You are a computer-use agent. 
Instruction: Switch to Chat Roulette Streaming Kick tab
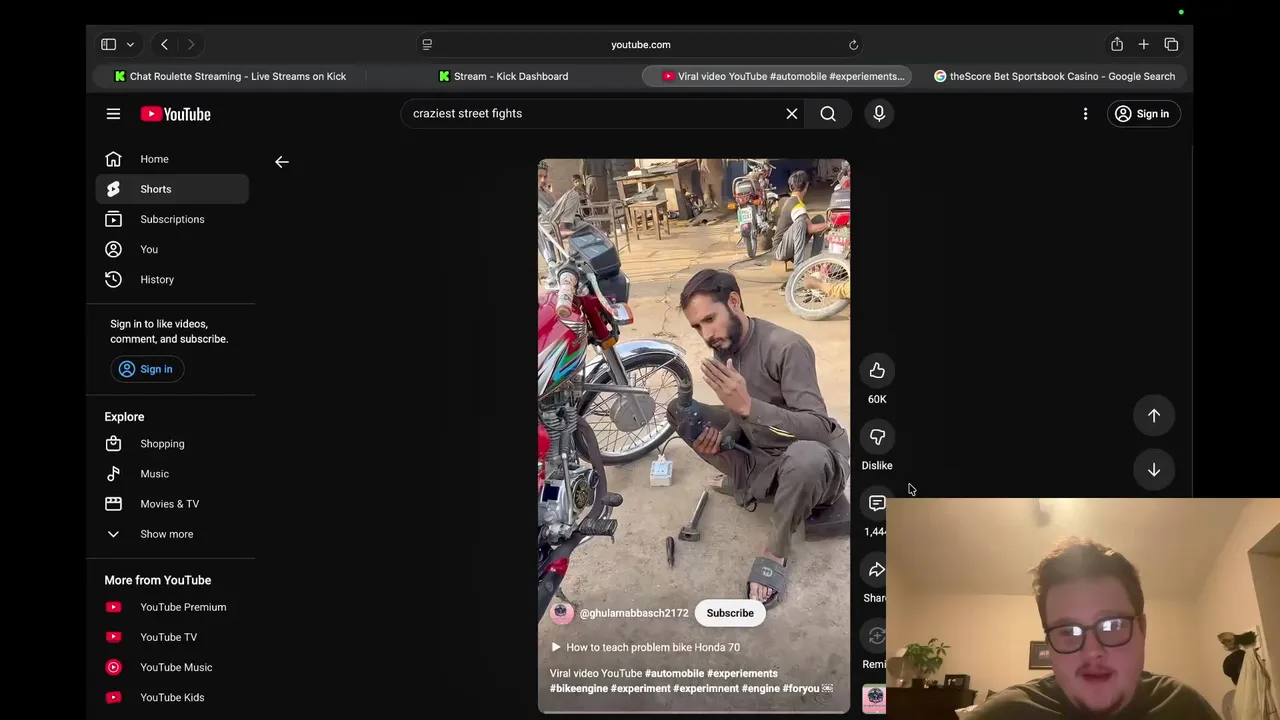point(229,76)
